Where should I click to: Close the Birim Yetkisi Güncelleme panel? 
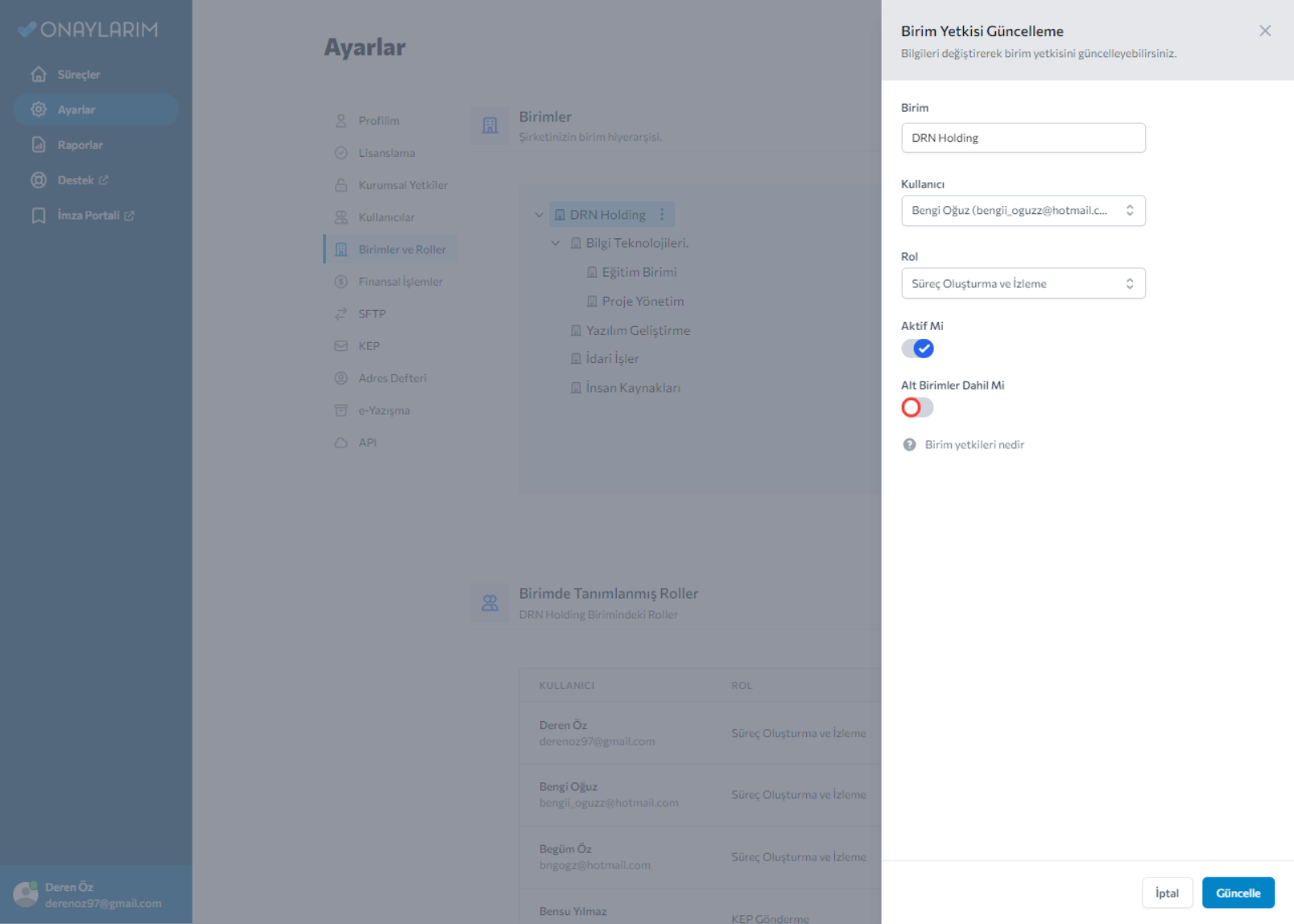point(1264,31)
